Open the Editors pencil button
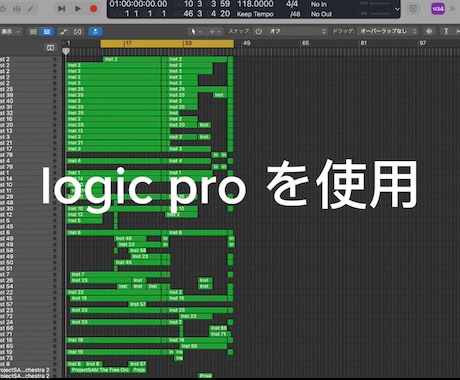 coord(31,9)
